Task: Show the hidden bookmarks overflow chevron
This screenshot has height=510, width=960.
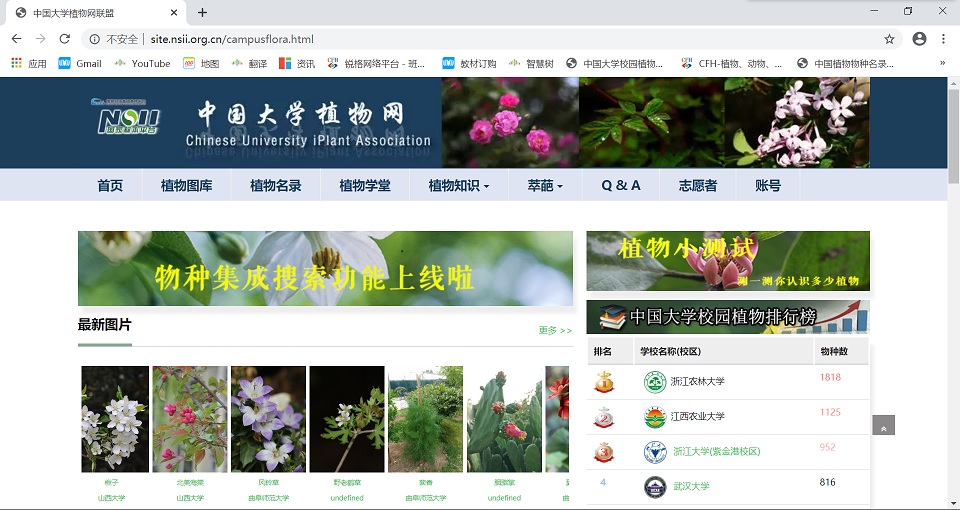Action: pyautogui.click(x=941, y=63)
